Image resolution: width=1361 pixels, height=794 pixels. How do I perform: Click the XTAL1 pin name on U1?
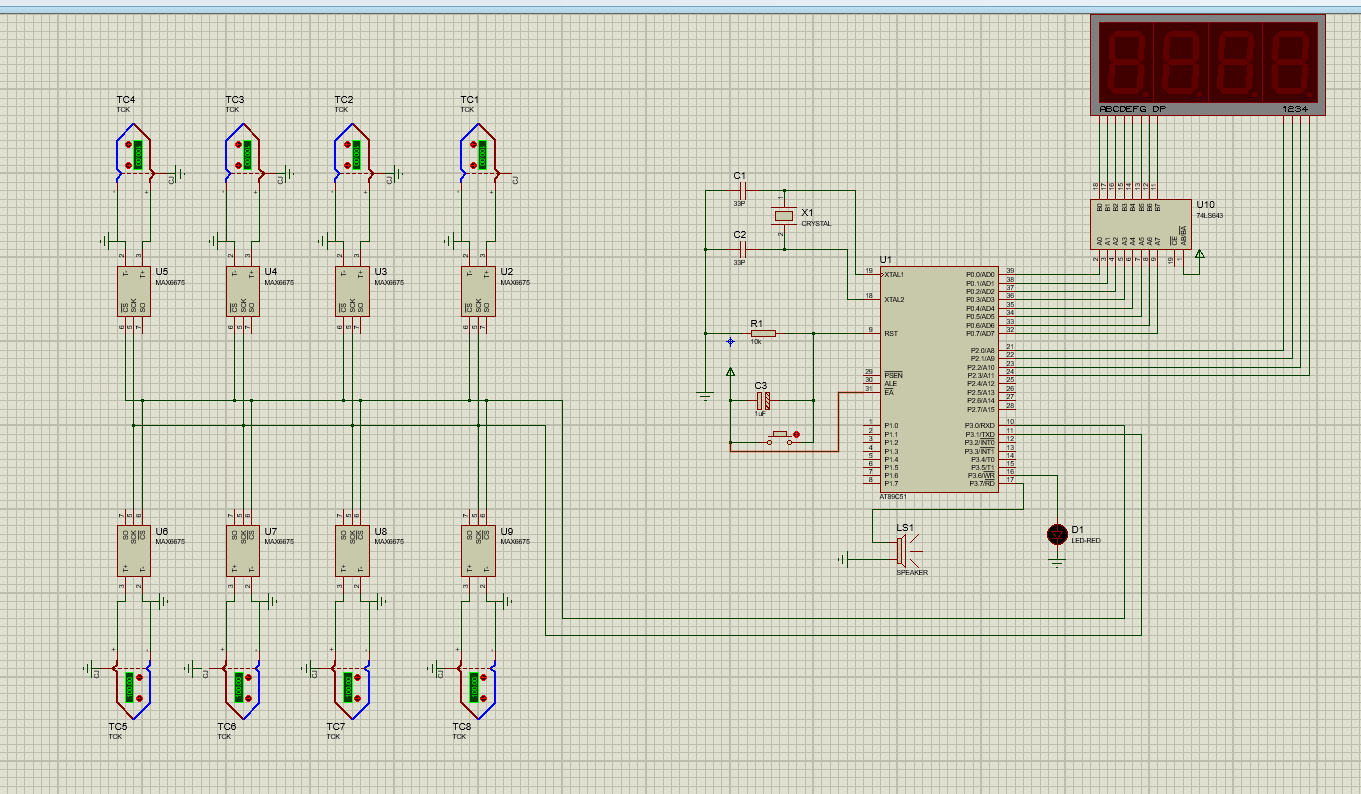(894, 274)
